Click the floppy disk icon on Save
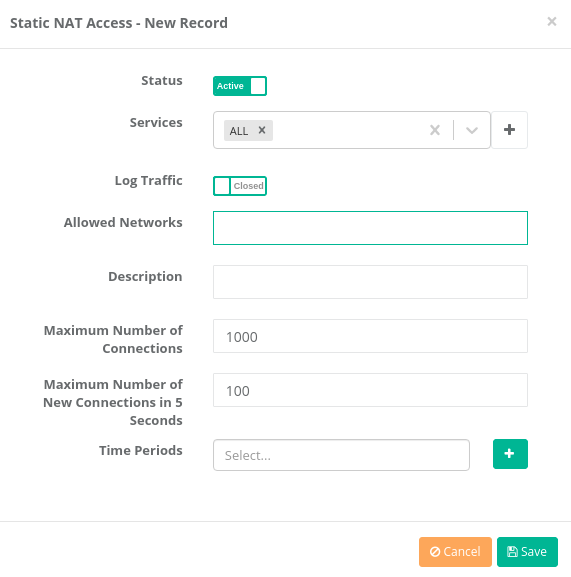The height and width of the screenshot is (577, 571). click(512, 552)
